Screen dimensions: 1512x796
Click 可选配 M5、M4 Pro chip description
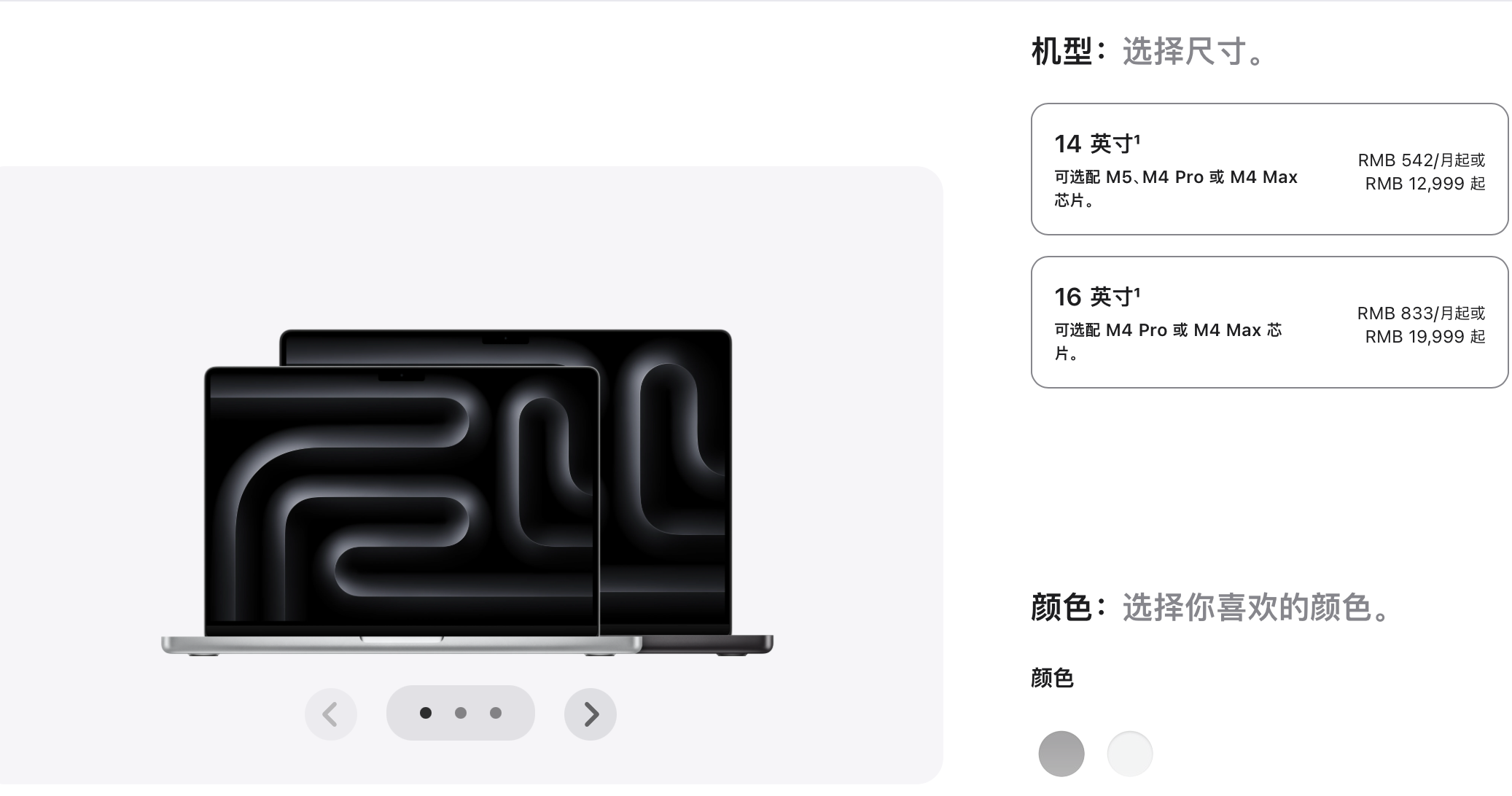(1176, 188)
